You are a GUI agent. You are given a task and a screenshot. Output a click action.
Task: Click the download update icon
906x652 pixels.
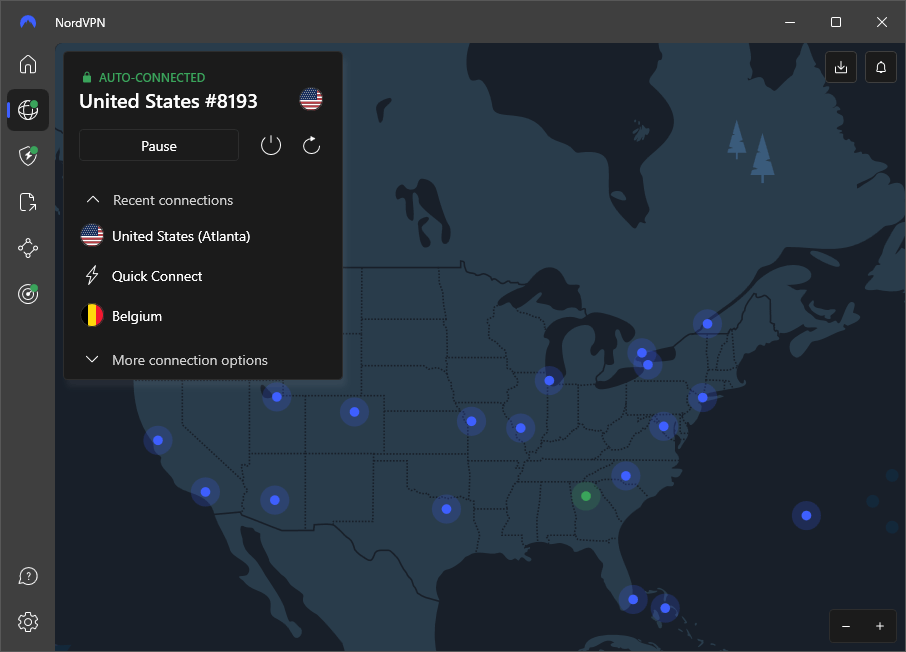841,67
